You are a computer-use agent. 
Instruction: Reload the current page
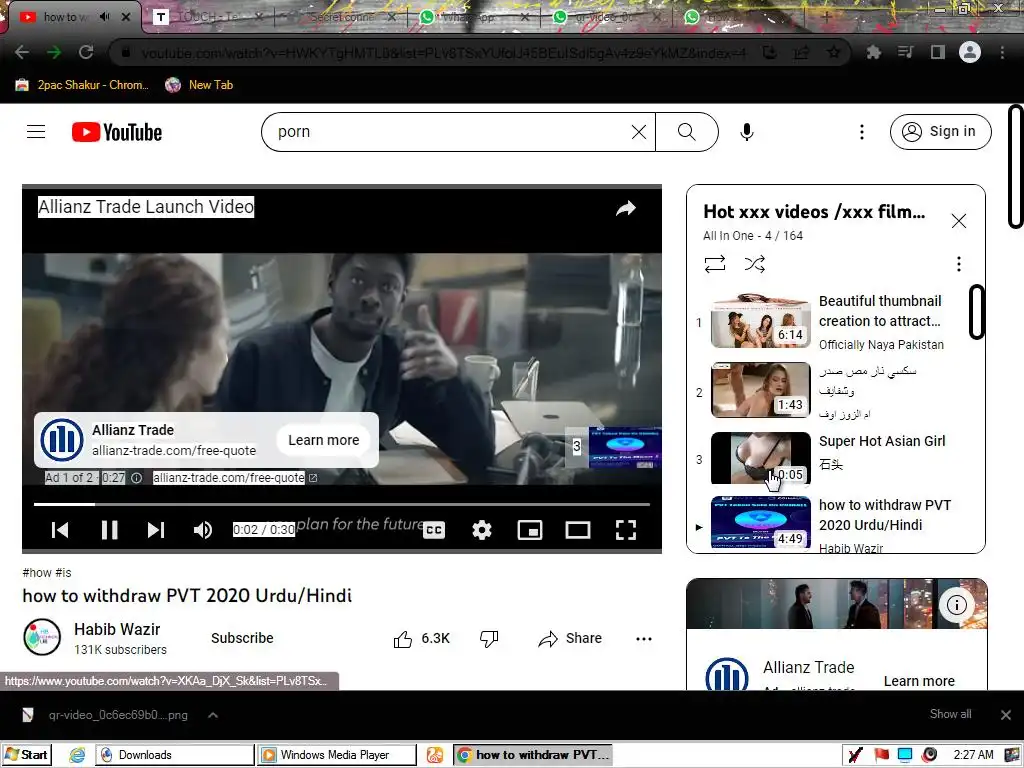click(86, 52)
